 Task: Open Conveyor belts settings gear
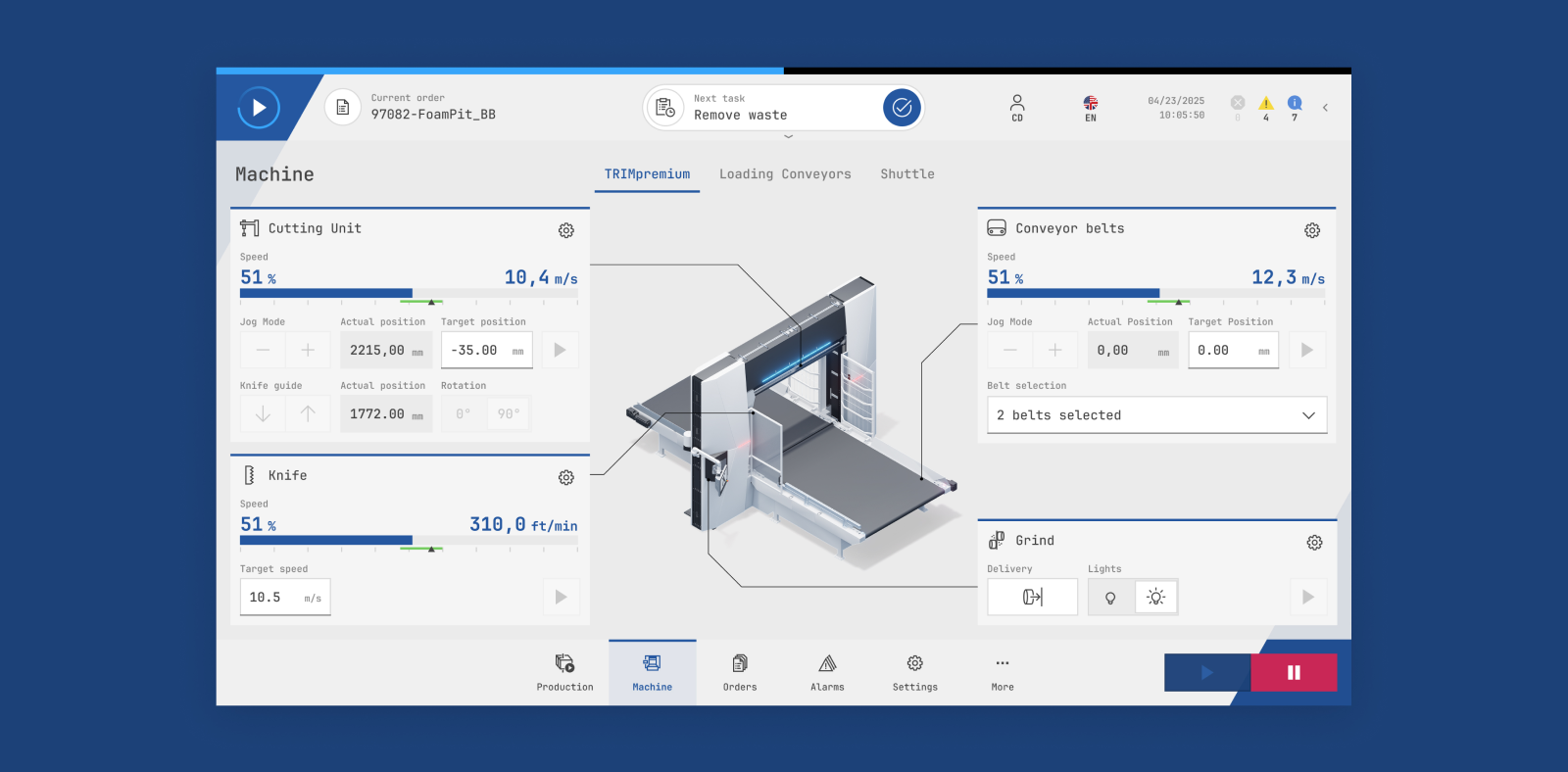[x=1312, y=230]
